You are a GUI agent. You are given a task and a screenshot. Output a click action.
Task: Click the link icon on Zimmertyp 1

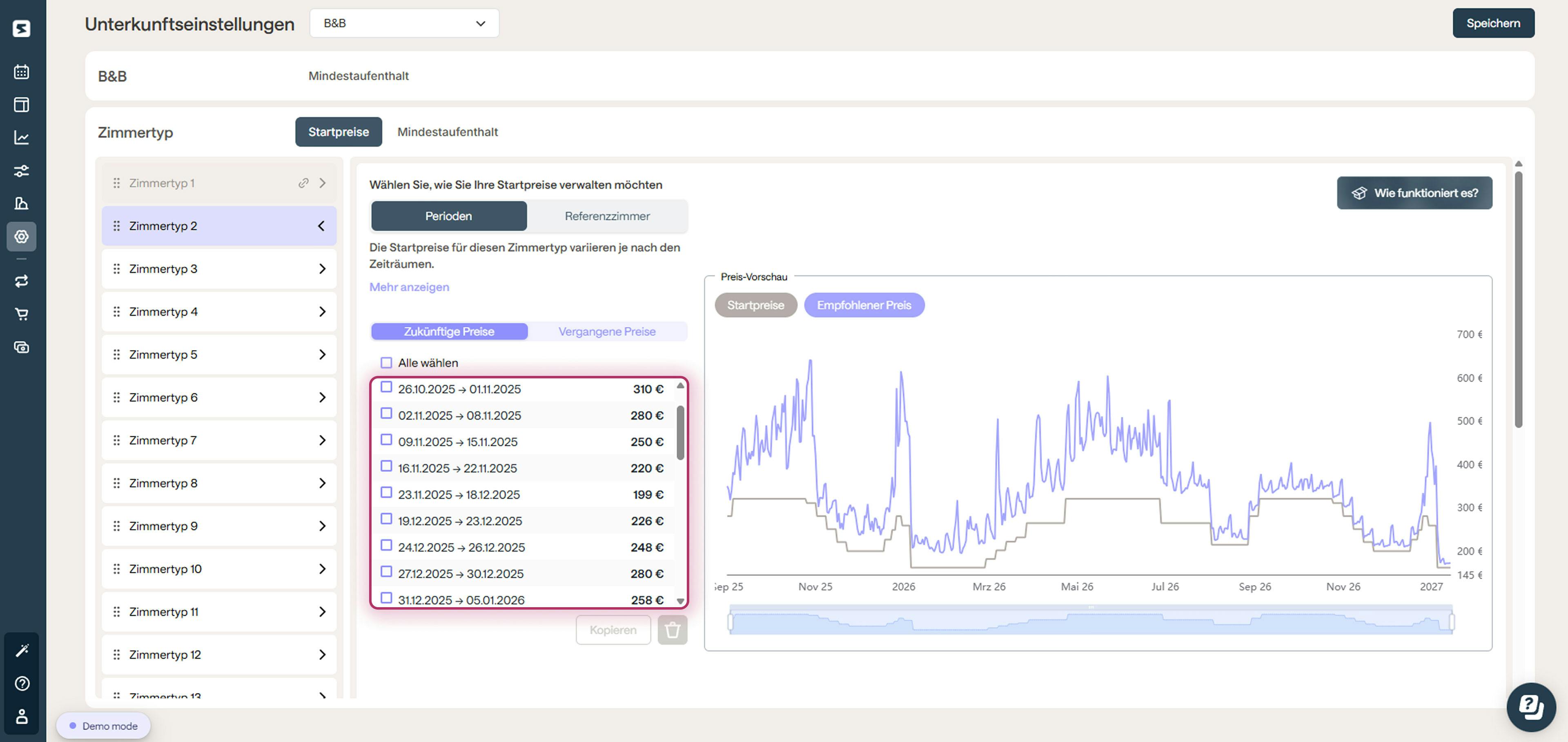pos(303,183)
